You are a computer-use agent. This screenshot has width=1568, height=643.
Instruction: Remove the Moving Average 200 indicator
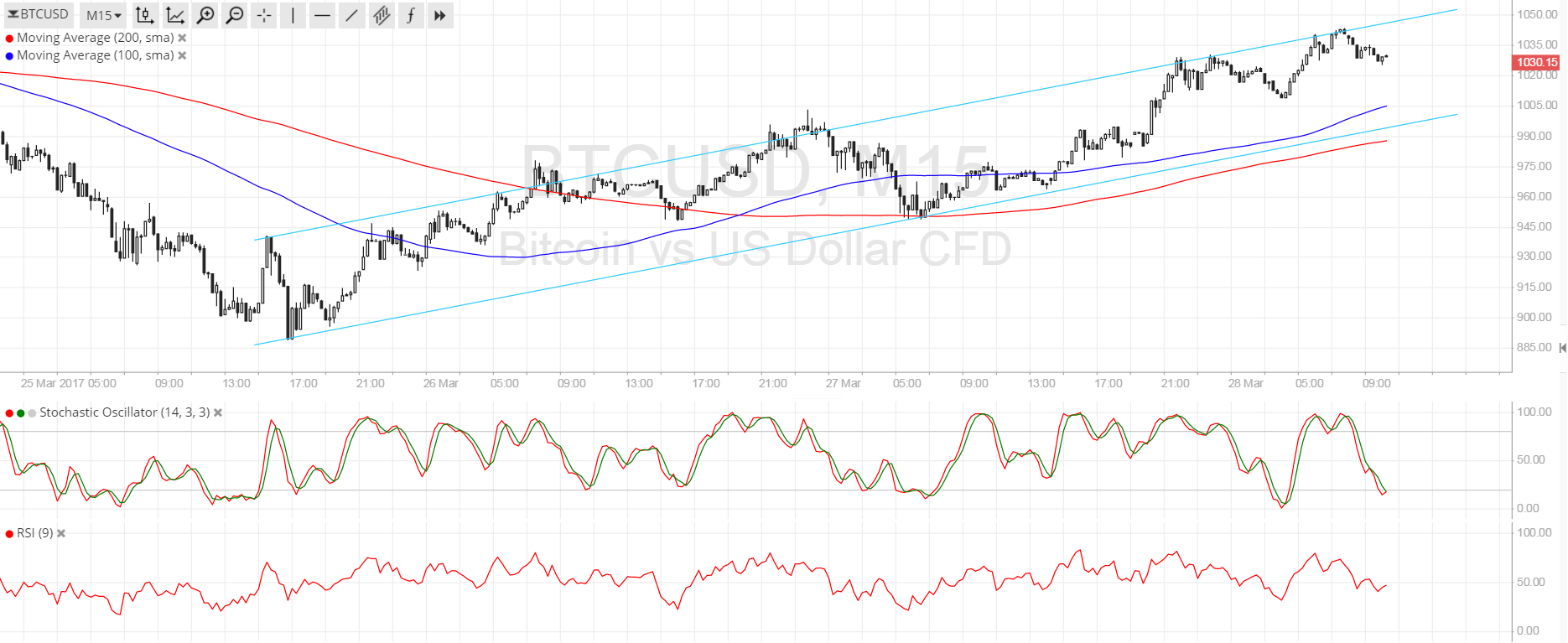point(182,38)
